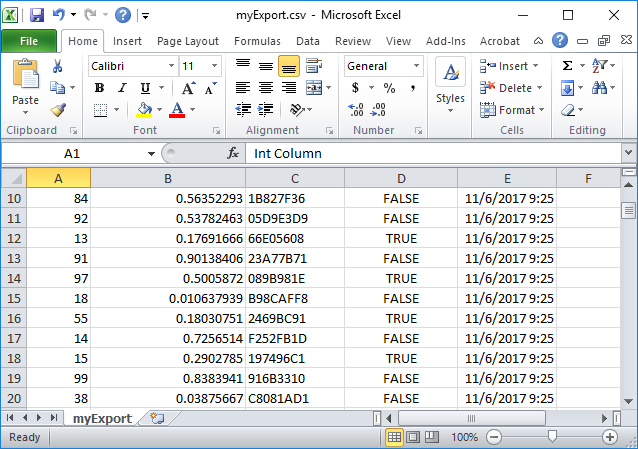Switch to Normal view in status bar
The width and height of the screenshot is (638, 449).
click(394, 437)
